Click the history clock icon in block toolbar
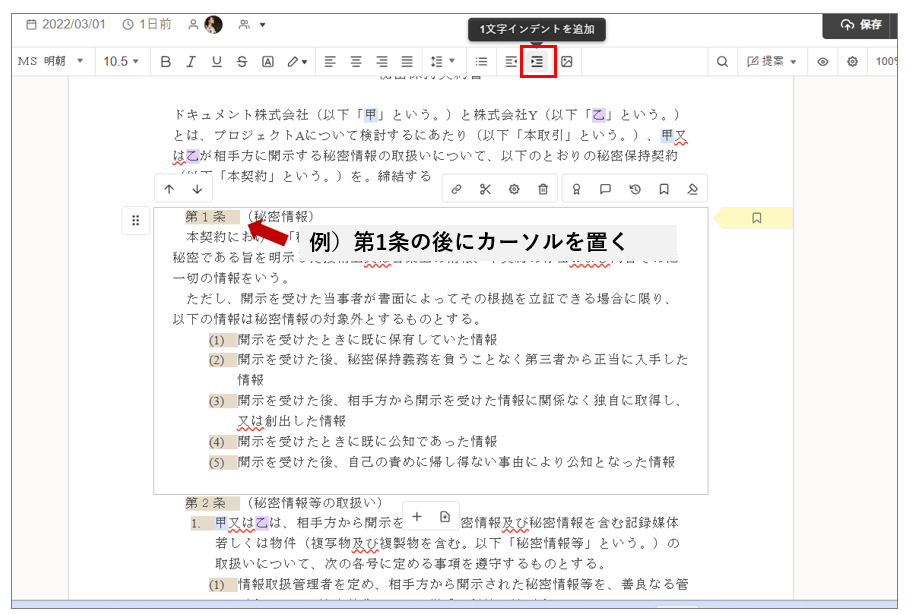This screenshot has height=615, width=918. 634,189
